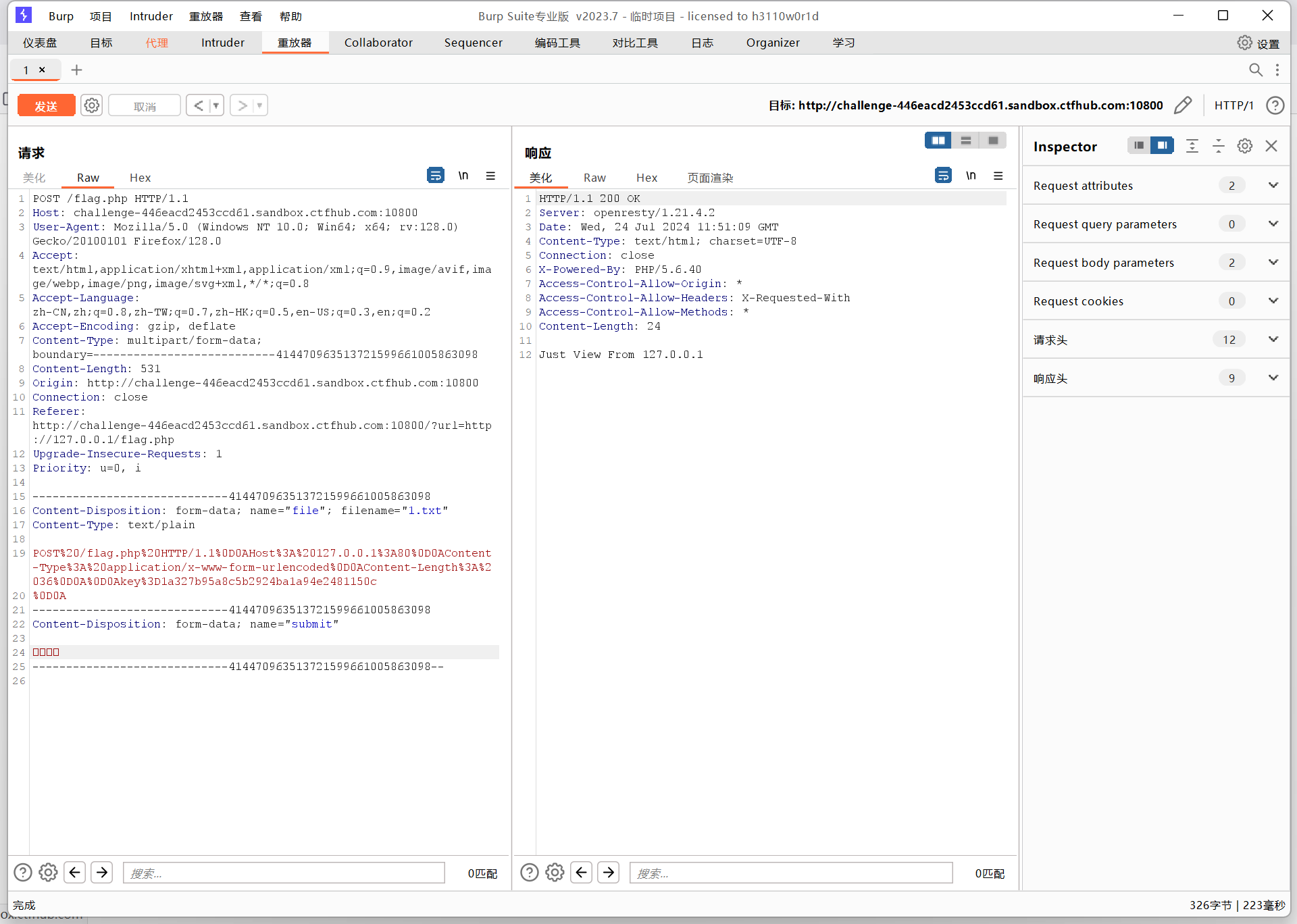This screenshot has height=924, width=1297.
Task: Go back in request history
Action: coord(199,105)
